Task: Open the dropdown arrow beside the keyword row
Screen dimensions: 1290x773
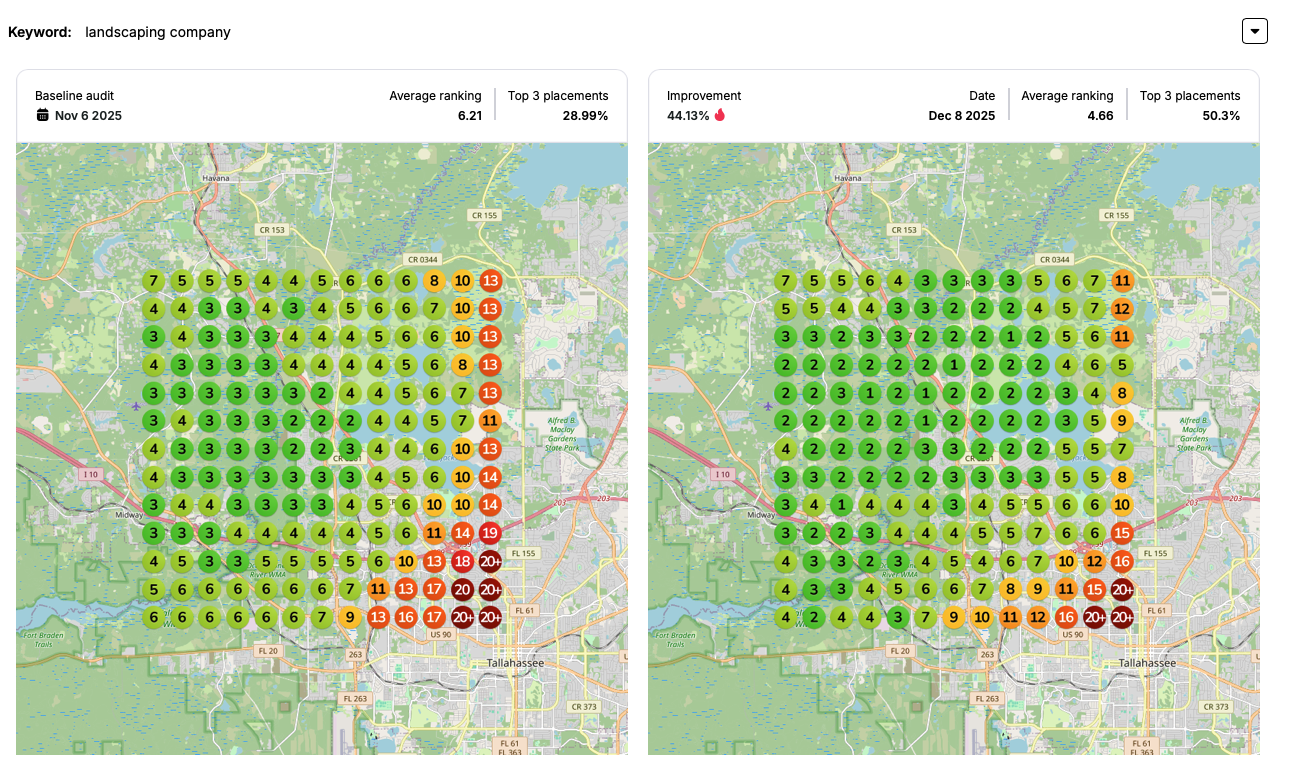Action: pyautogui.click(x=1254, y=31)
